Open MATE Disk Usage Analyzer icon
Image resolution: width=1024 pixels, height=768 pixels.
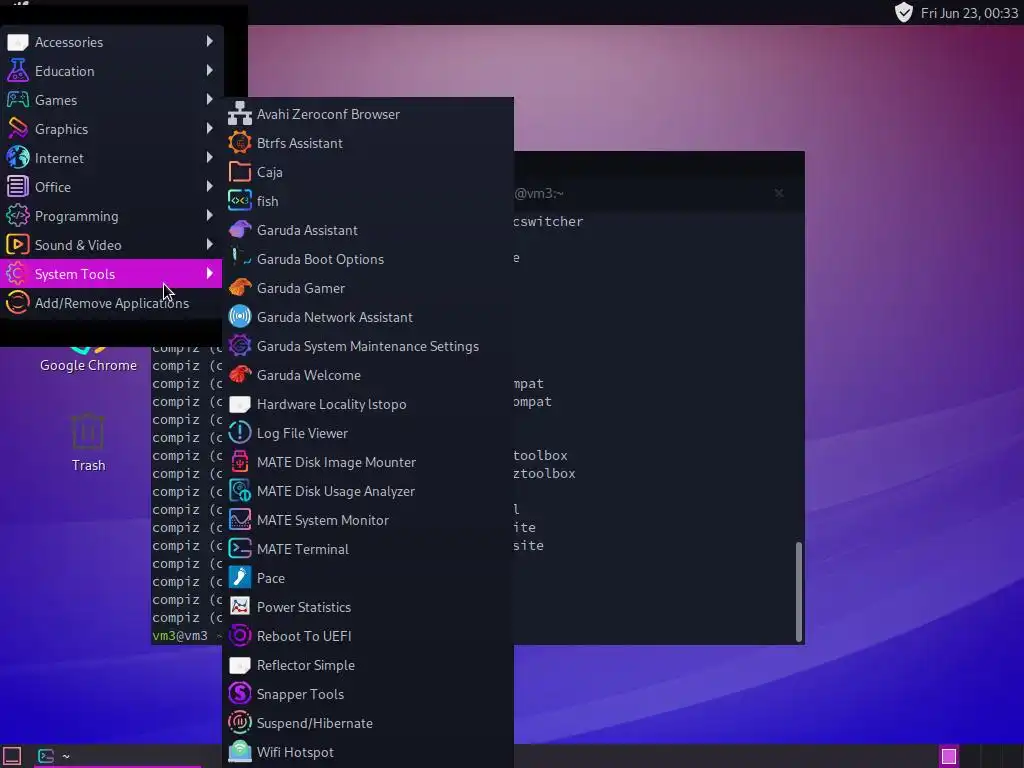(240, 490)
